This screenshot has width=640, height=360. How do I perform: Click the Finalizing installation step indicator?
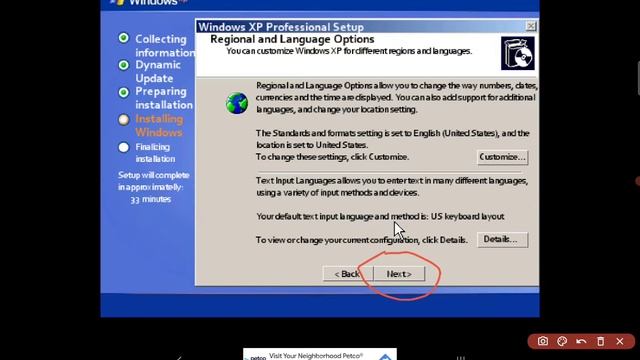pos(124,147)
